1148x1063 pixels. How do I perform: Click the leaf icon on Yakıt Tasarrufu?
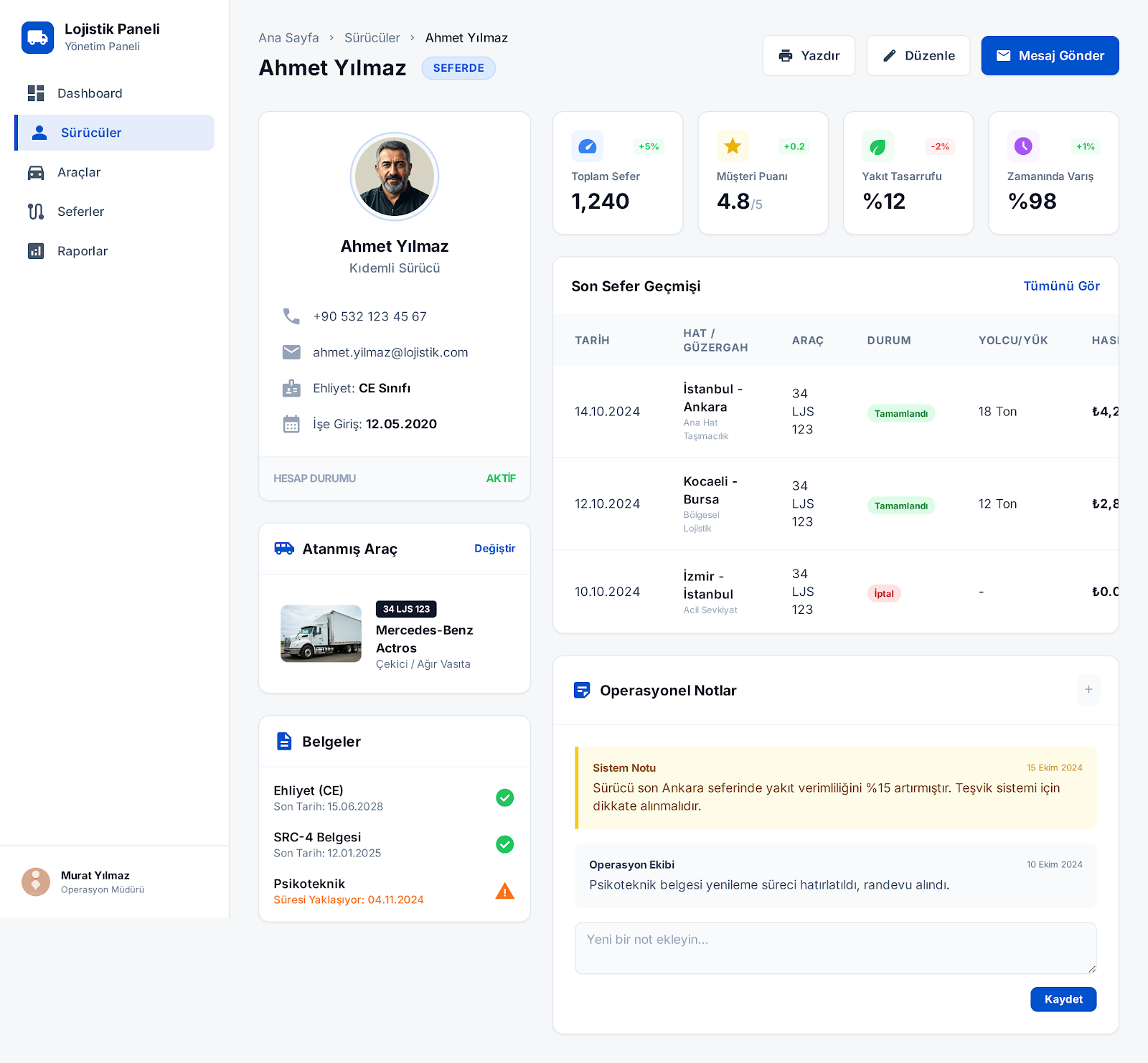[878, 146]
